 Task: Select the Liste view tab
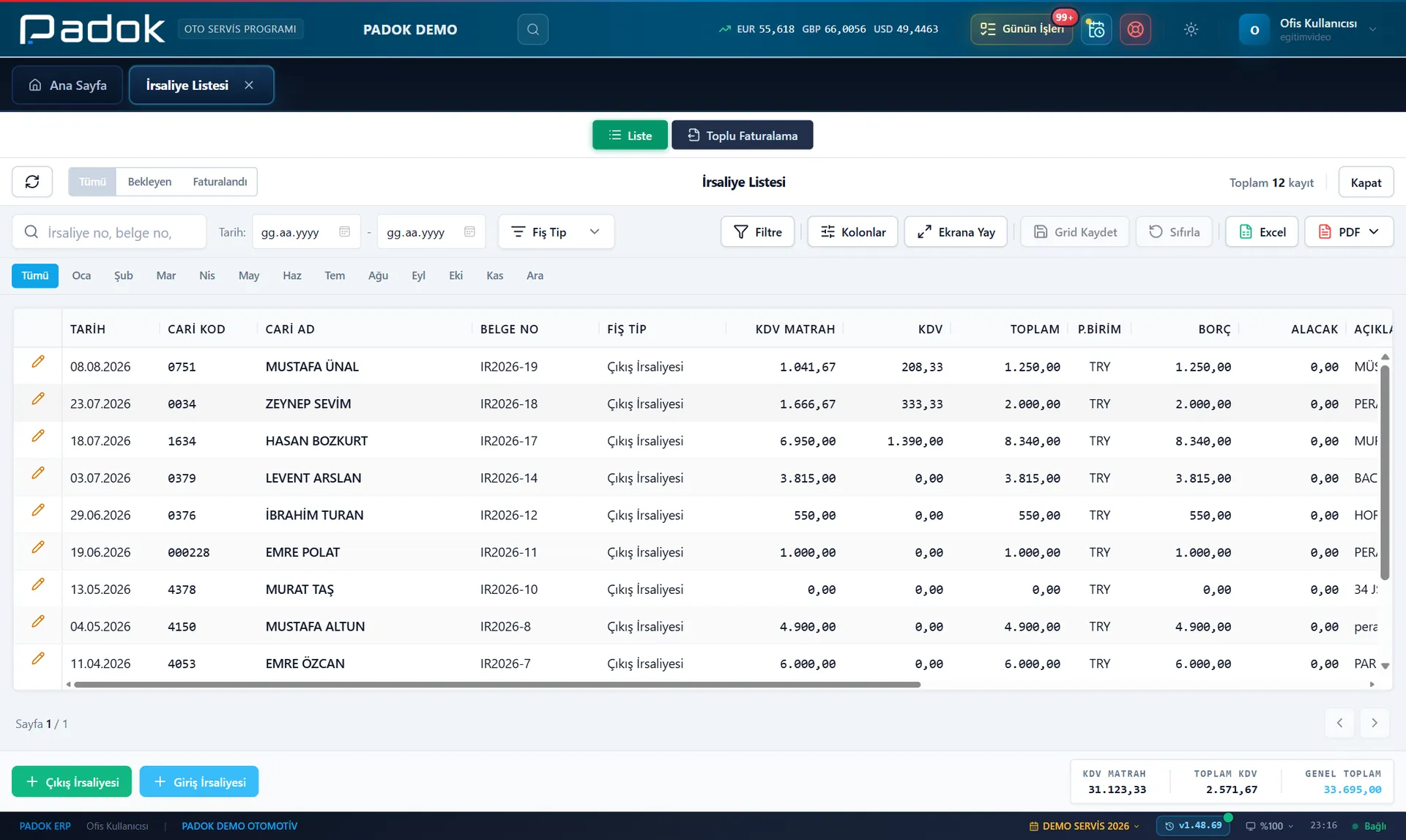(630, 135)
